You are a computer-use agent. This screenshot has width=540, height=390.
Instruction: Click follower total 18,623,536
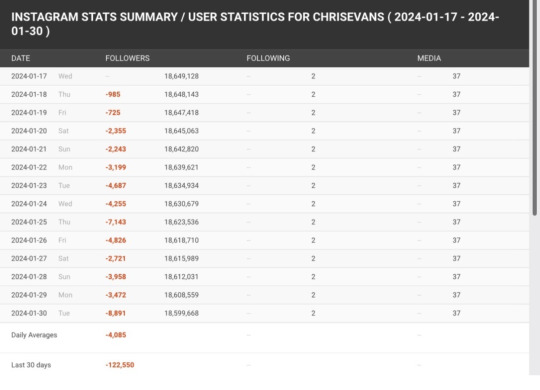pyautogui.click(x=181, y=222)
